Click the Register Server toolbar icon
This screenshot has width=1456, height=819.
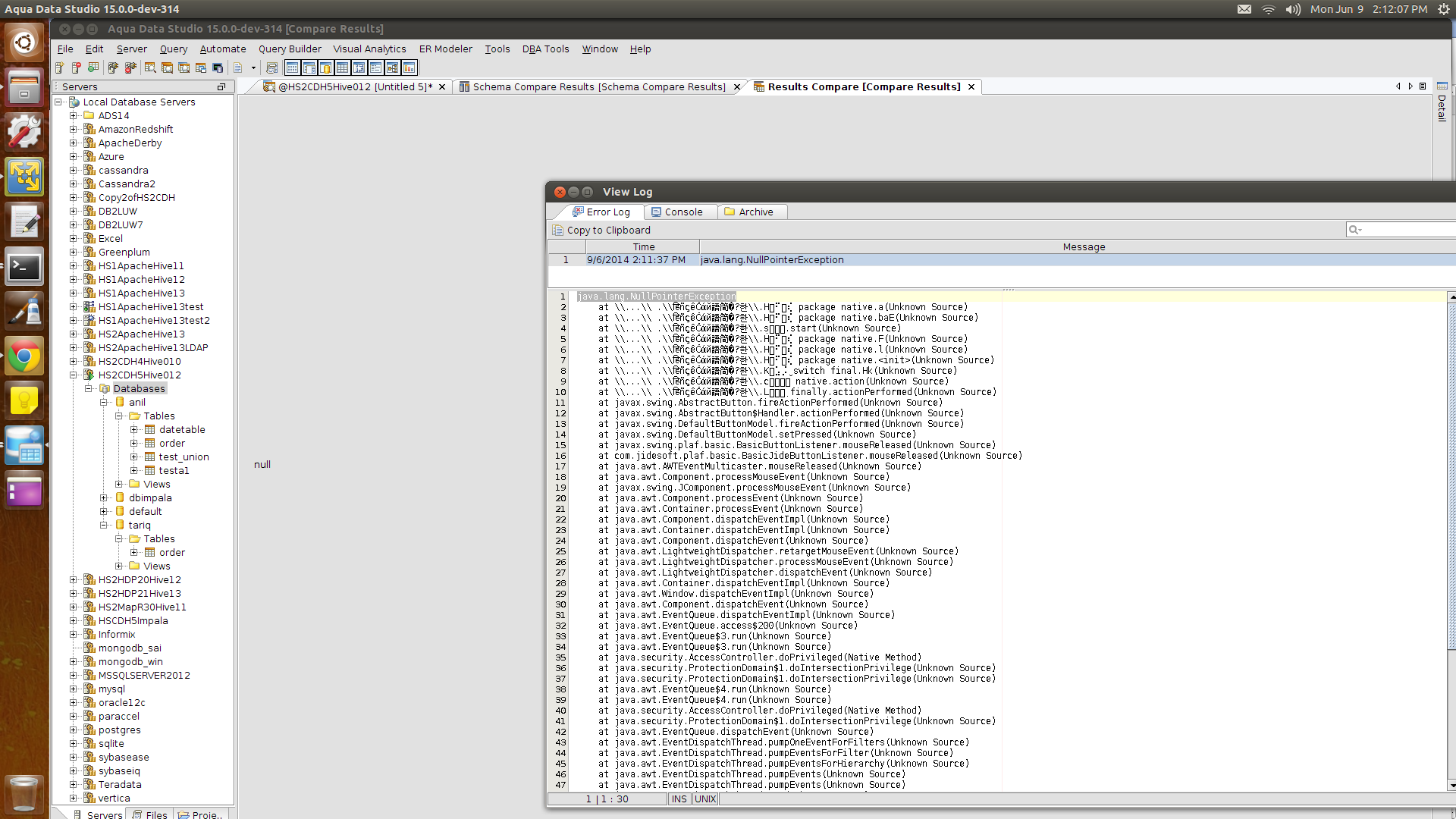tap(59, 67)
